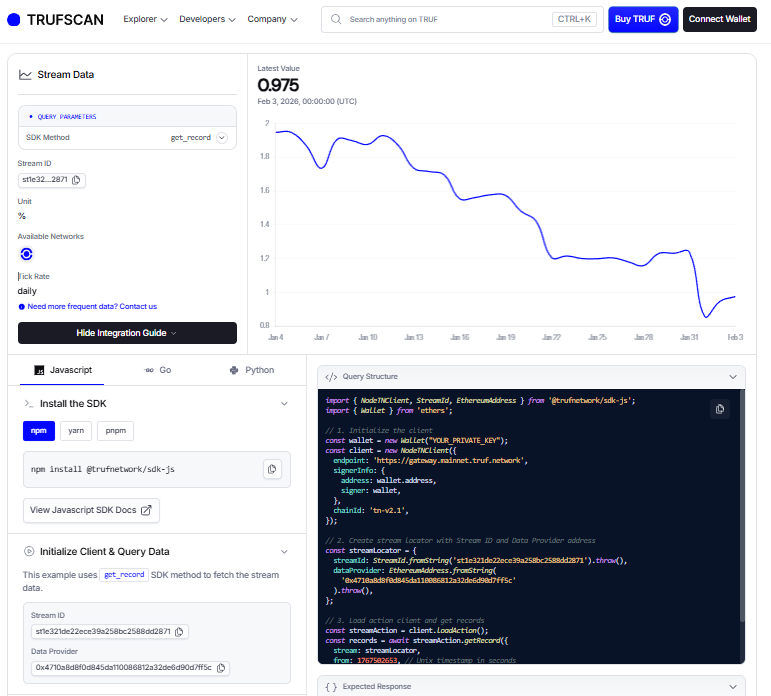
Task: Open the Company menu
Action: tap(272, 19)
